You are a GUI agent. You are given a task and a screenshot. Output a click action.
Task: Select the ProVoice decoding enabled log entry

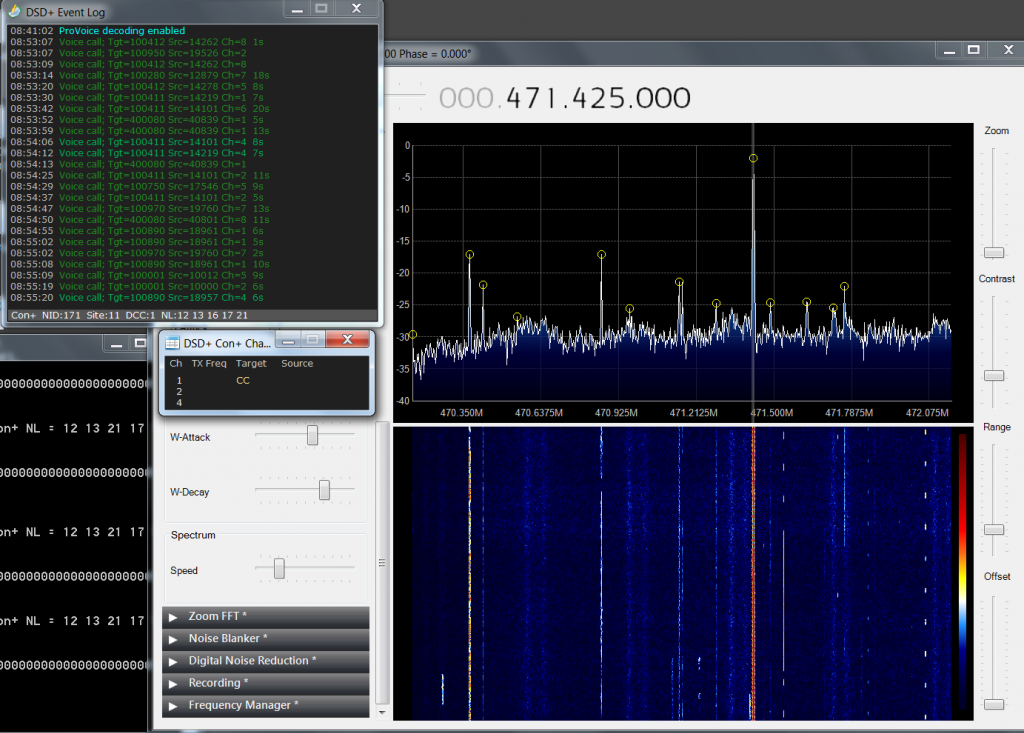coord(122,31)
